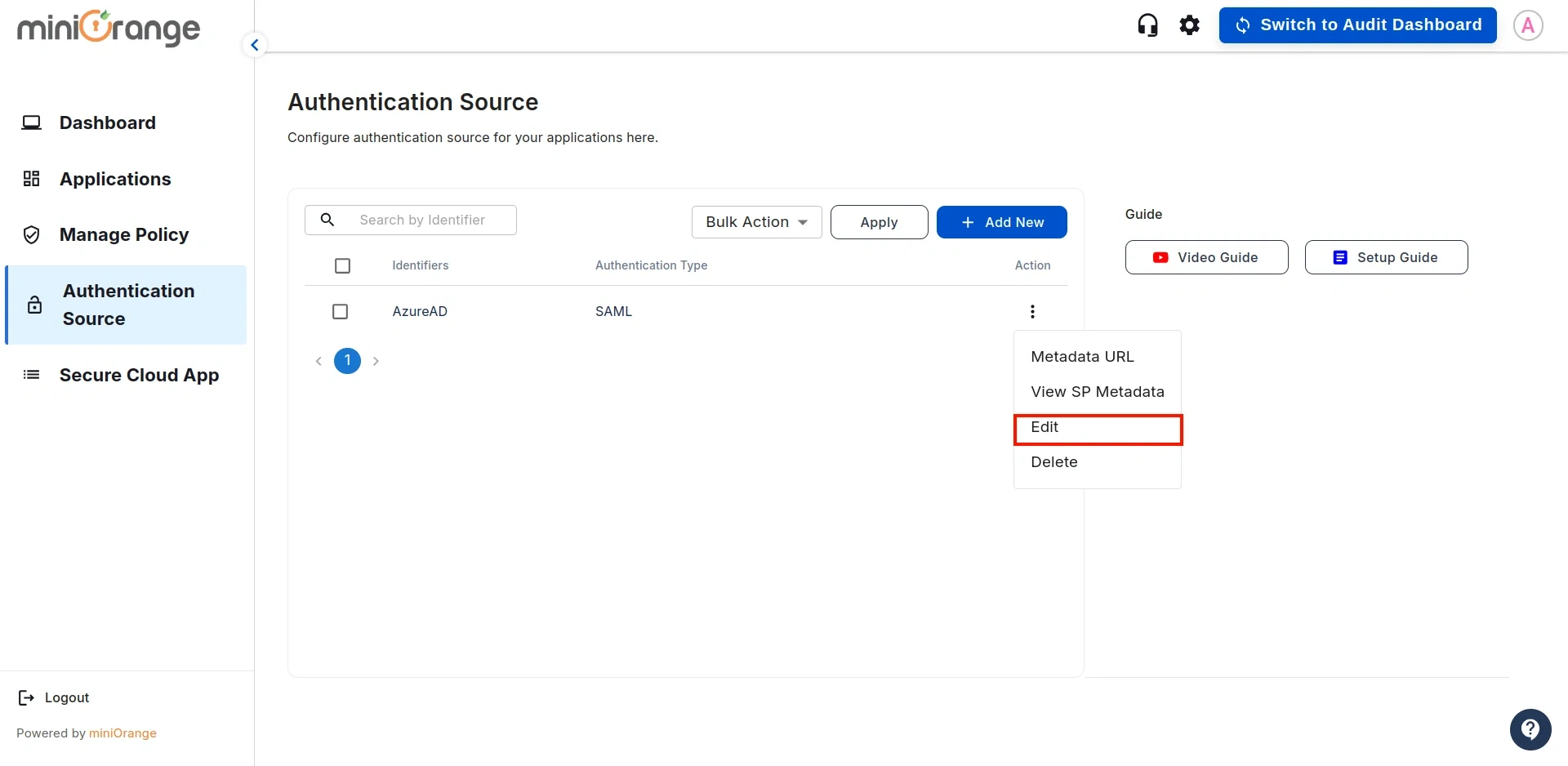Click the next page chevron
1568x766 pixels.
click(376, 360)
